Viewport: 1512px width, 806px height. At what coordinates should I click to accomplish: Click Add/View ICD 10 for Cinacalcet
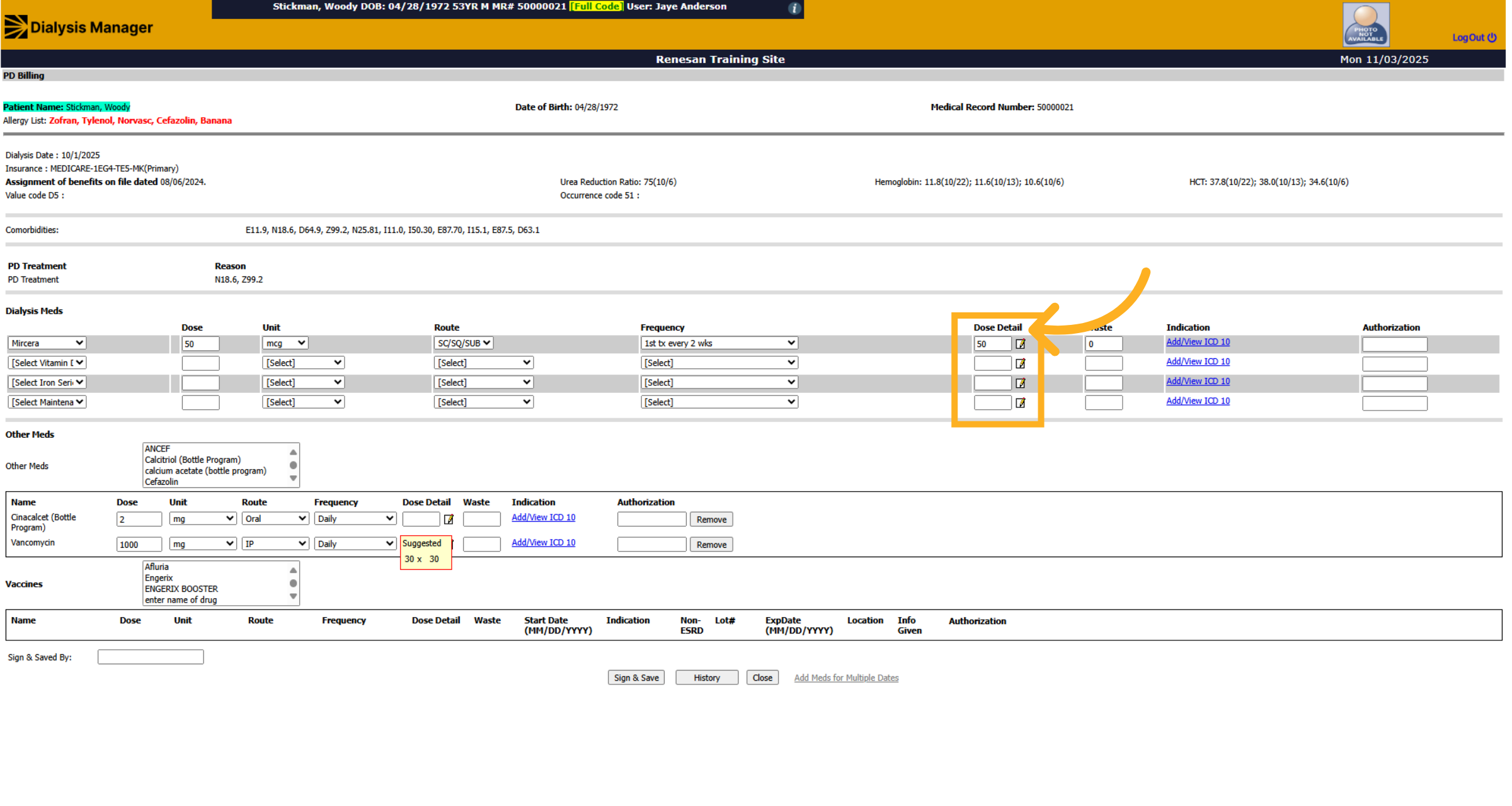(543, 518)
